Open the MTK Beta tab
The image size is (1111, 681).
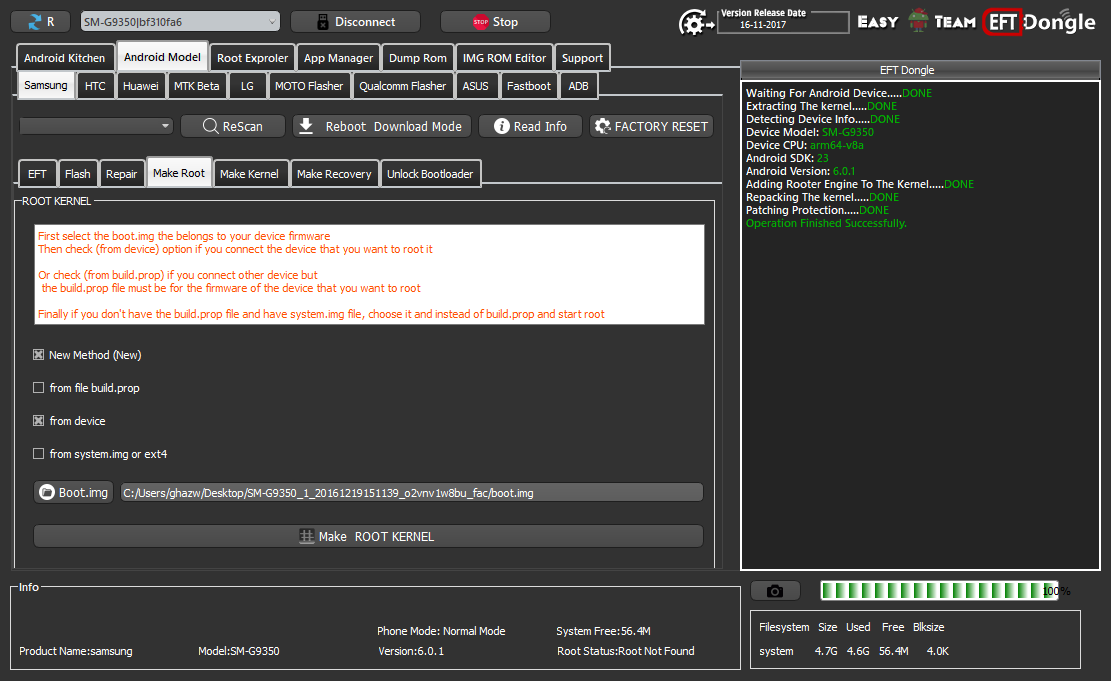[x=196, y=86]
